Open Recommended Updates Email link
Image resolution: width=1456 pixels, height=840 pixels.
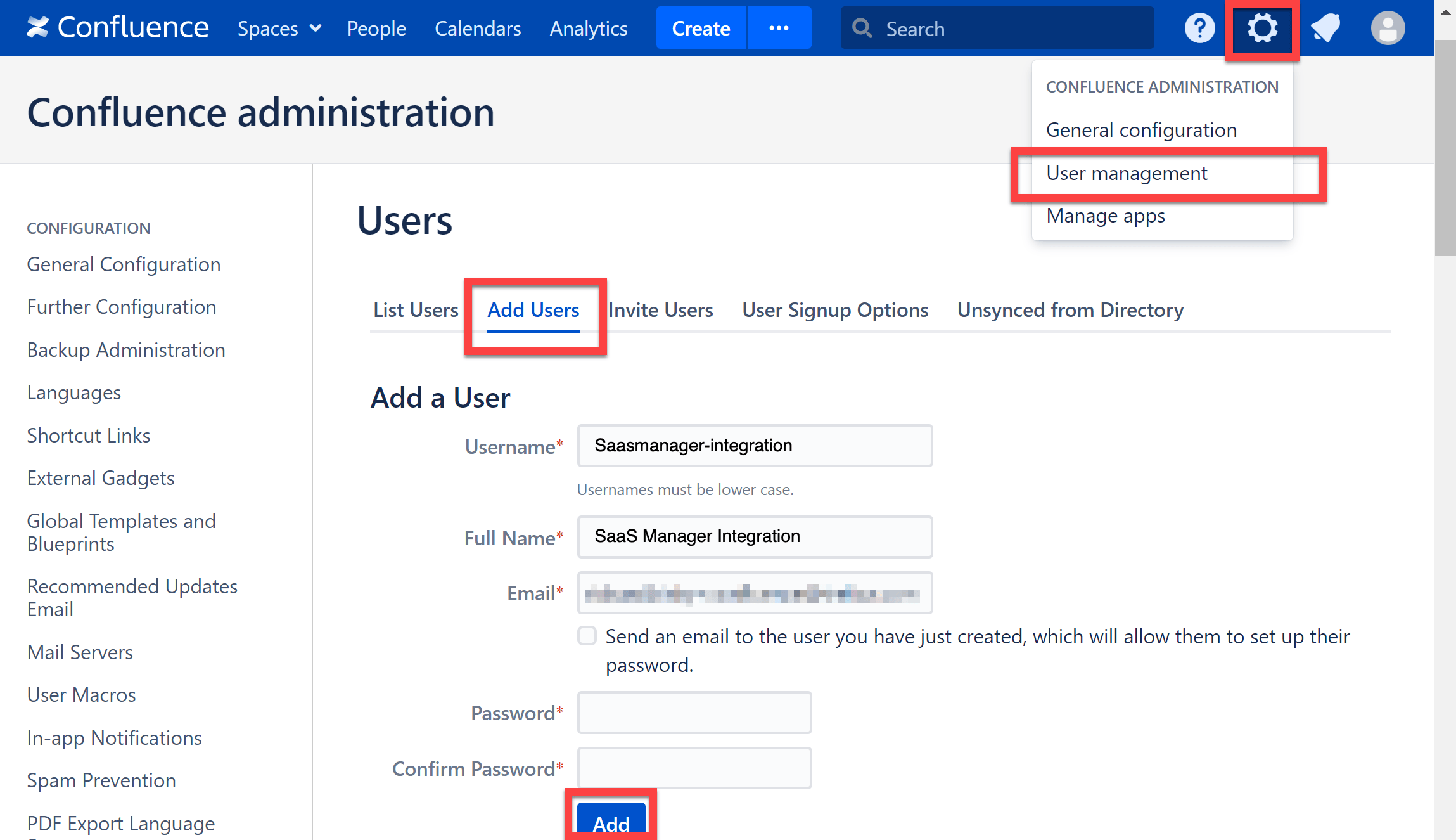point(132,598)
